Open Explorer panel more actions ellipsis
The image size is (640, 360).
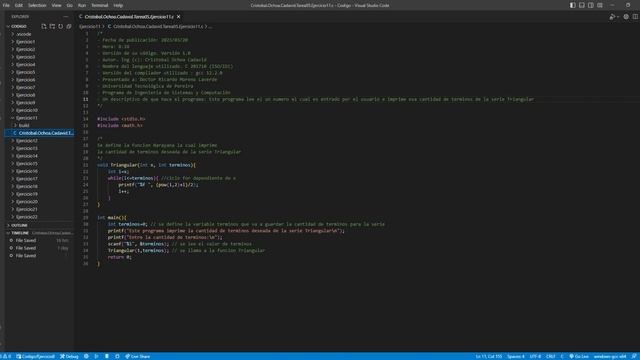click(66, 17)
